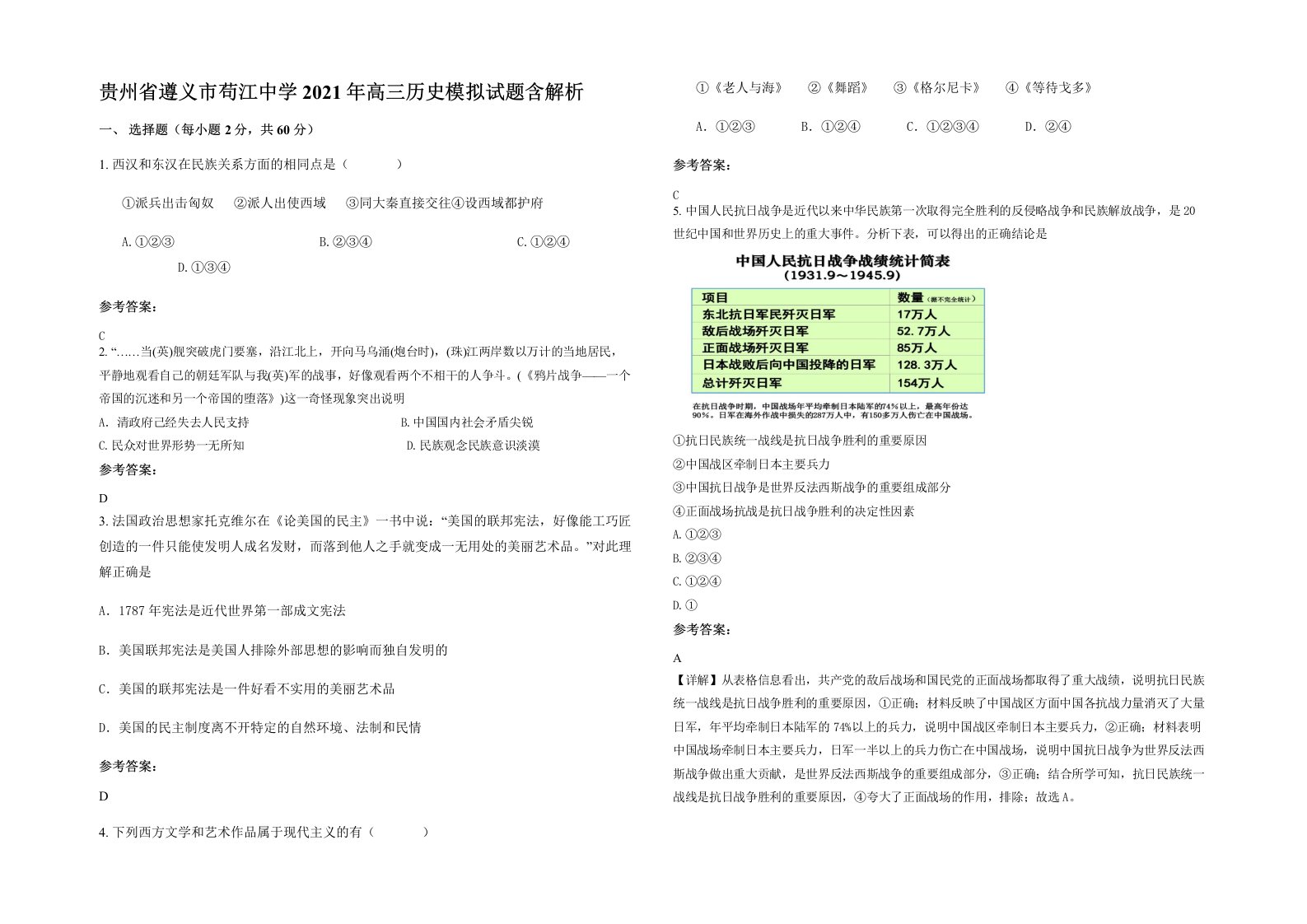The image size is (1307, 924).
Task: Click option D.民族观念民族意识淡漠
Action: pos(474,446)
